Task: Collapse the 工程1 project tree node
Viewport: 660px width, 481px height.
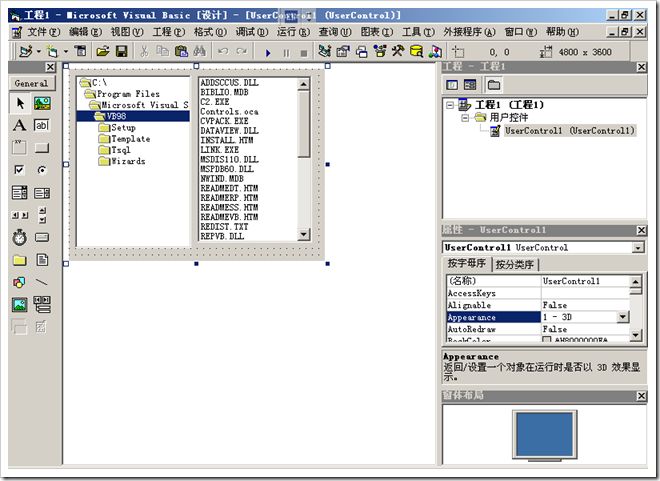Action: click(450, 105)
